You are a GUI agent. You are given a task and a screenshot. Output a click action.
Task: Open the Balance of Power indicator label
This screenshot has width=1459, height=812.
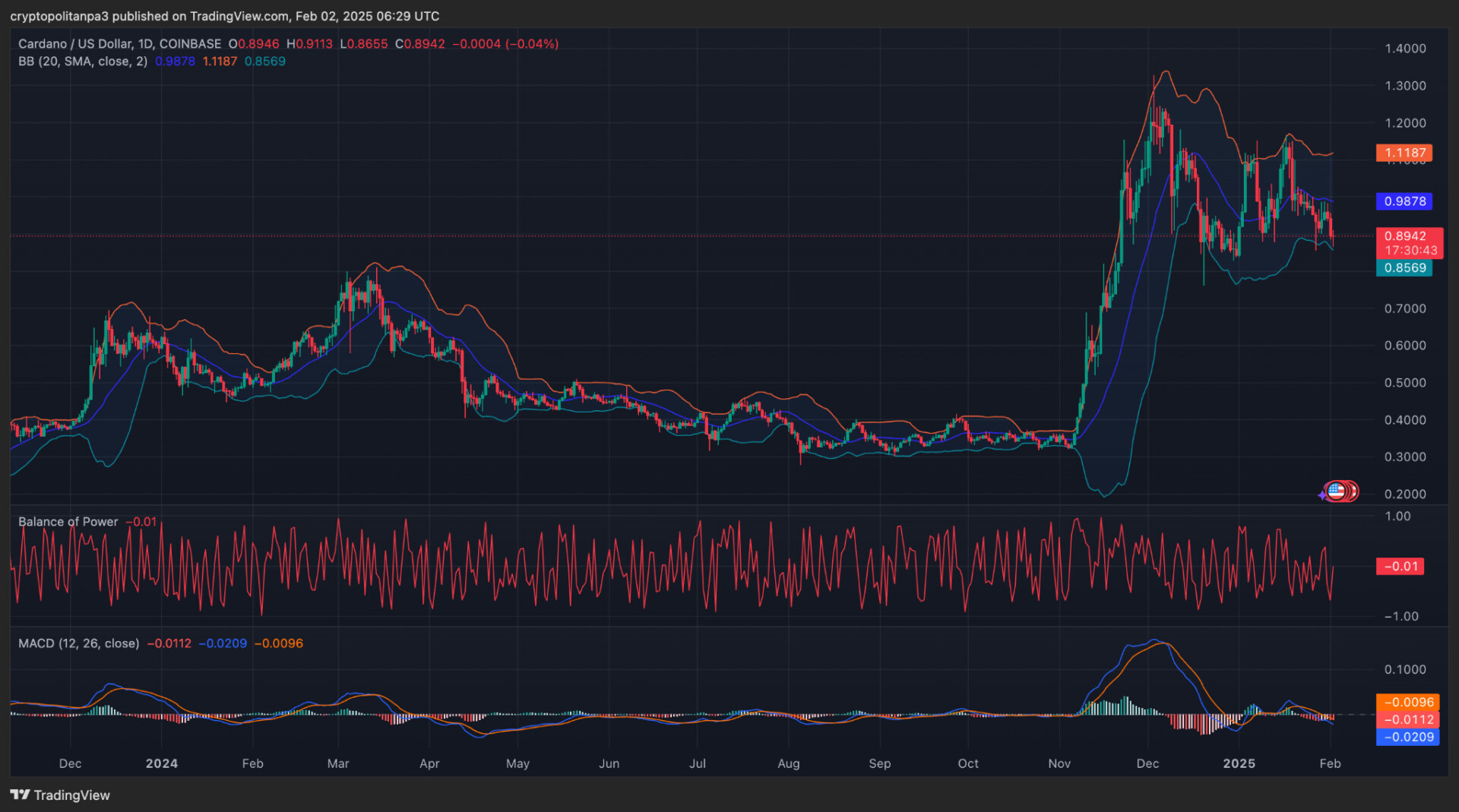point(68,522)
